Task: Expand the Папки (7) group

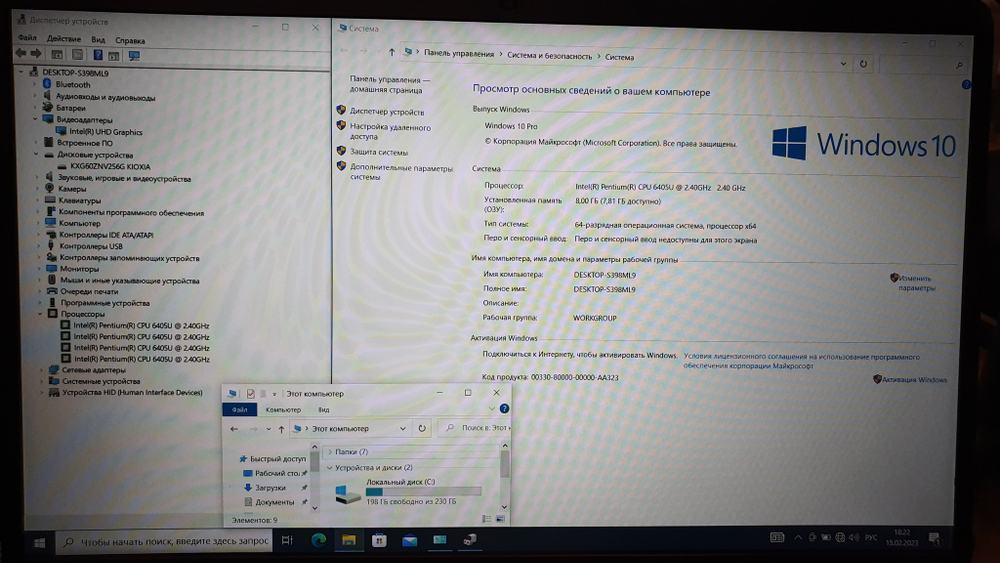Action: [x=330, y=451]
